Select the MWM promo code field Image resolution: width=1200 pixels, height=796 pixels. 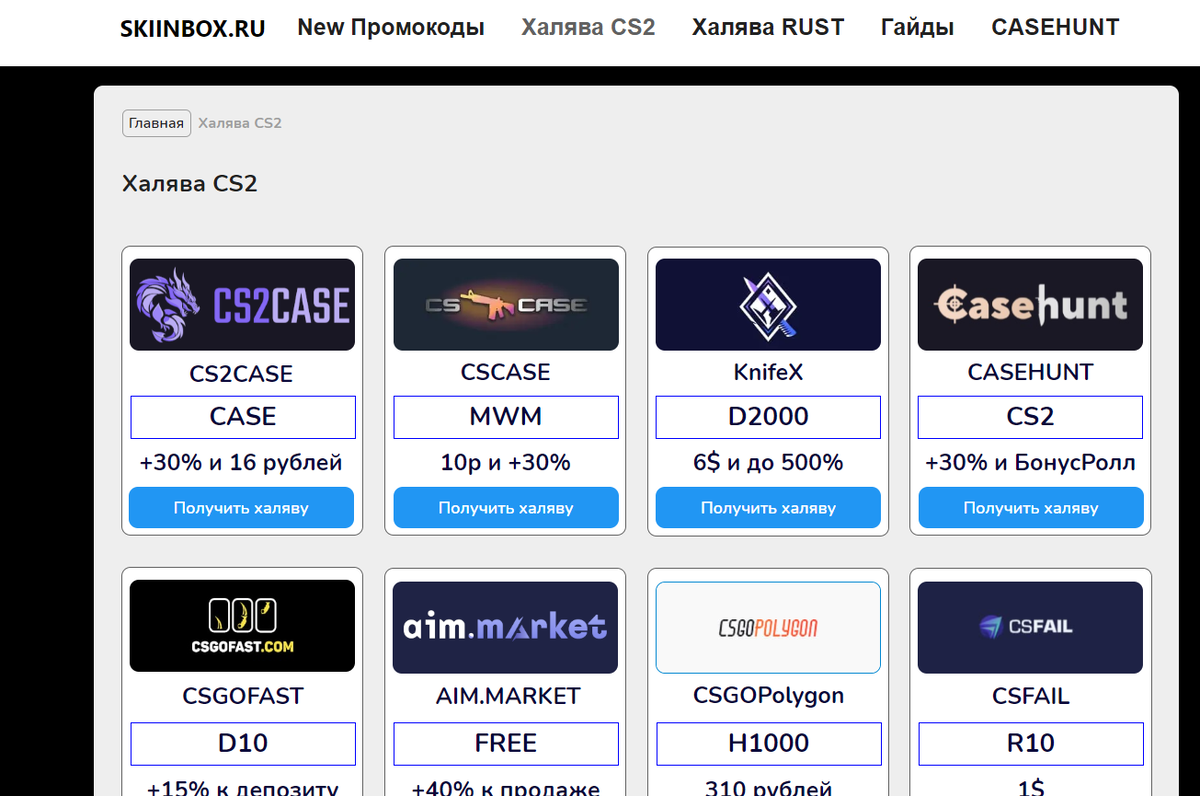click(506, 417)
